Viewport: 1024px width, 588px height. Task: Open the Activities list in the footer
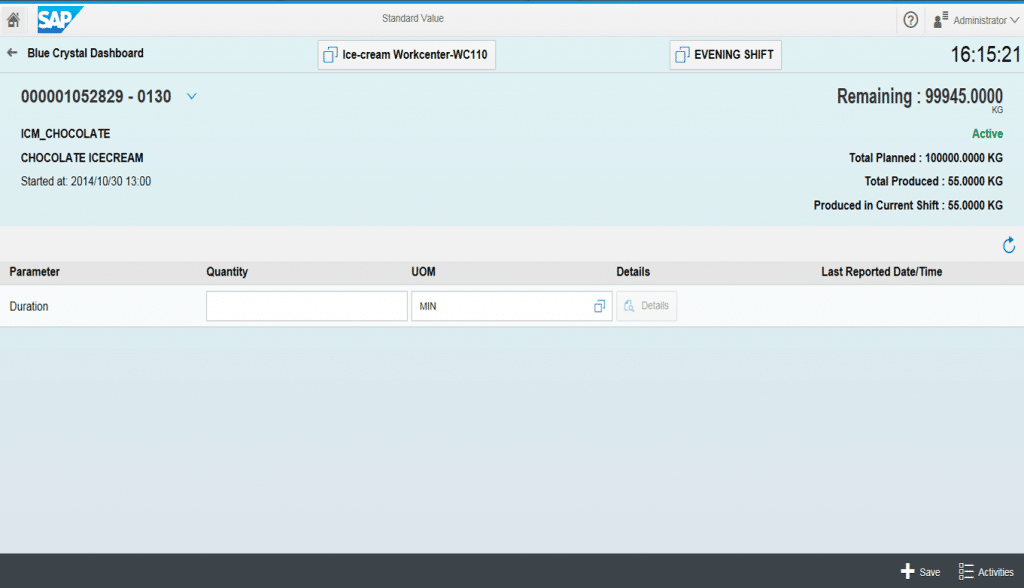point(985,571)
